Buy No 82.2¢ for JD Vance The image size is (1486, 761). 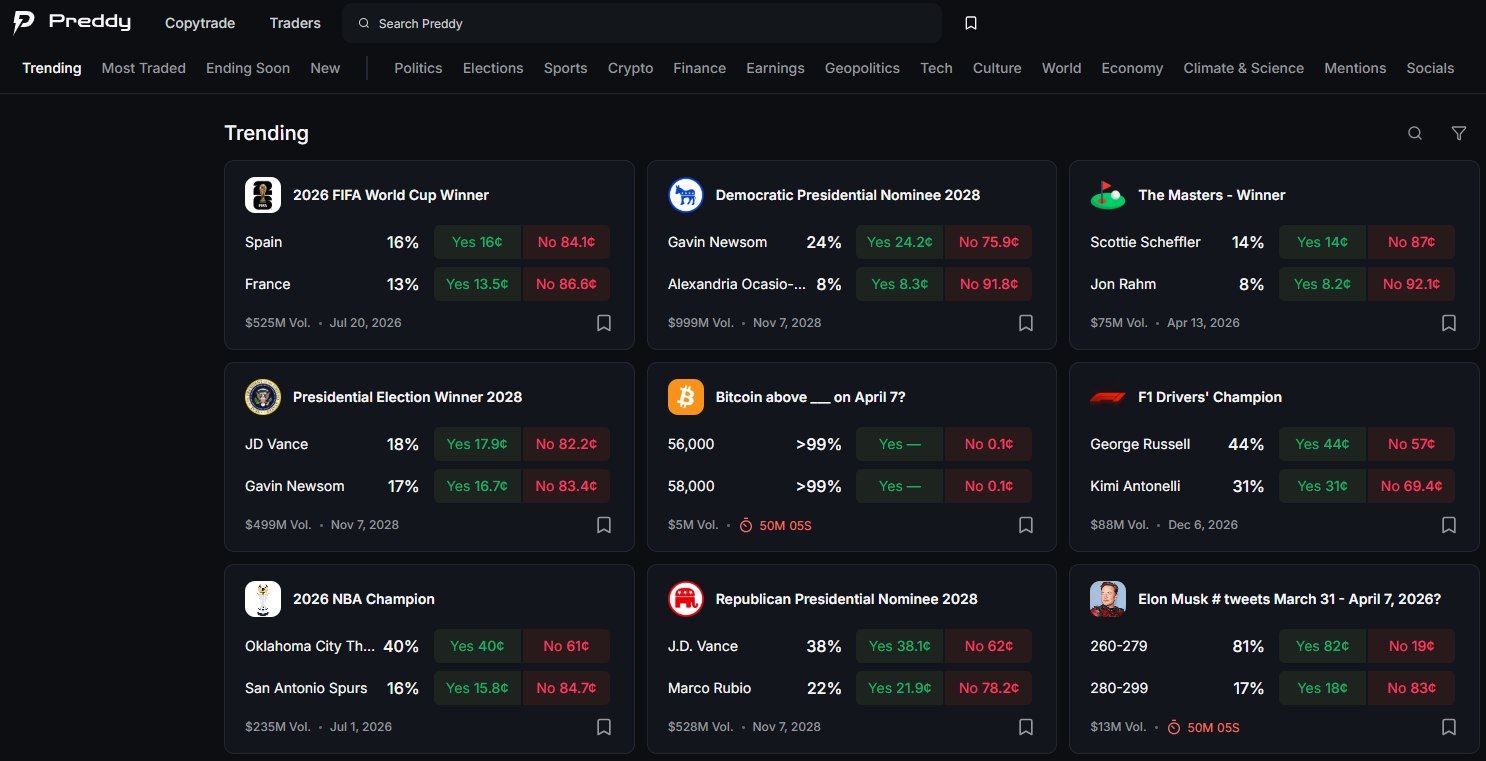[566, 444]
